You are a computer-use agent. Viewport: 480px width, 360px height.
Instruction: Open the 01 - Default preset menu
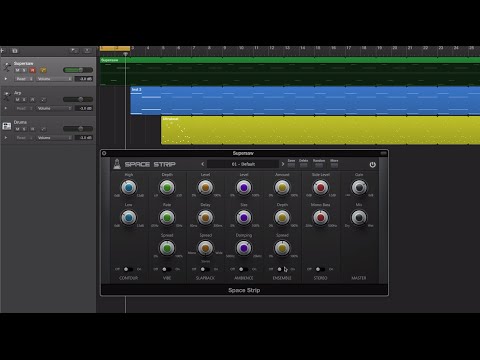coord(243,164)
